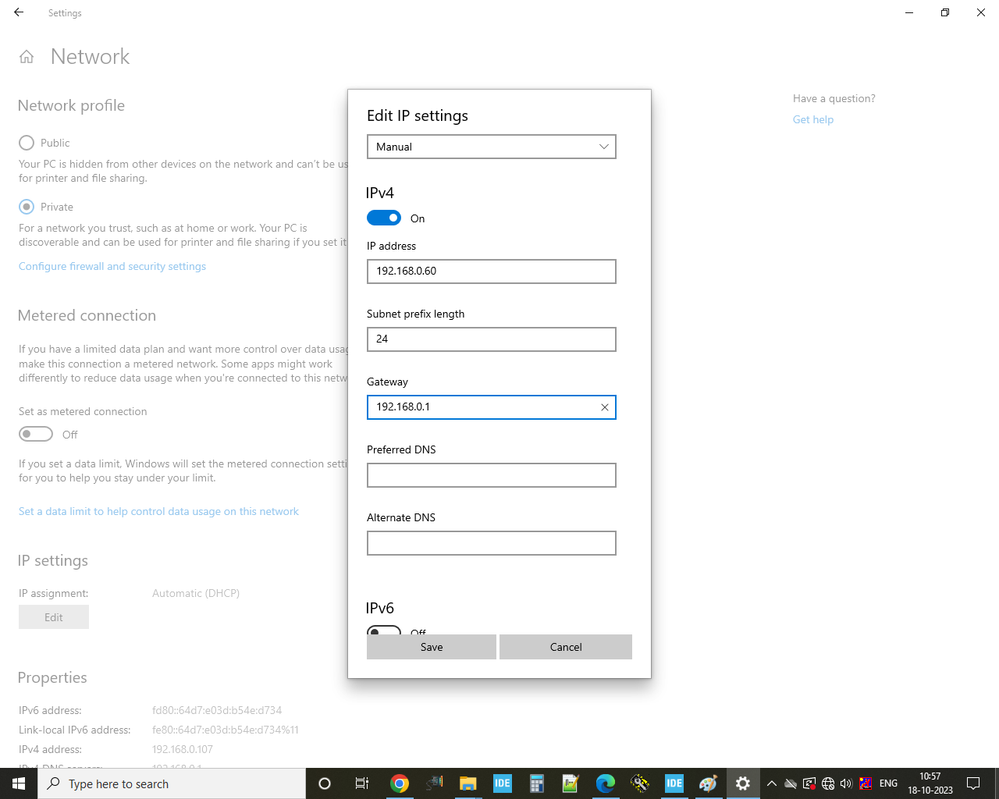Open the Manual IP settings dropdown
999x799 pixels.
click(x=491, y=147)
